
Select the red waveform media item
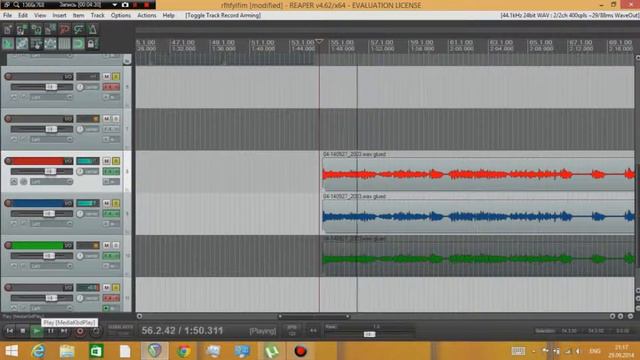tap(478, 174)
